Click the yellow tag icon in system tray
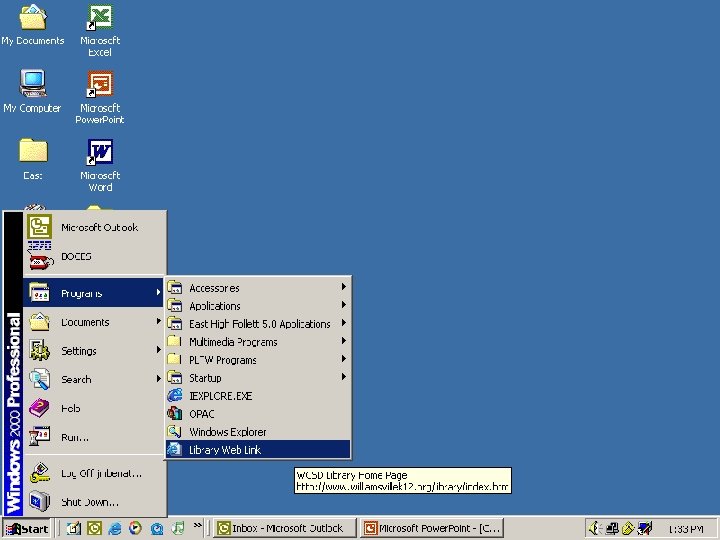720x540 pixels. point(628,529)
